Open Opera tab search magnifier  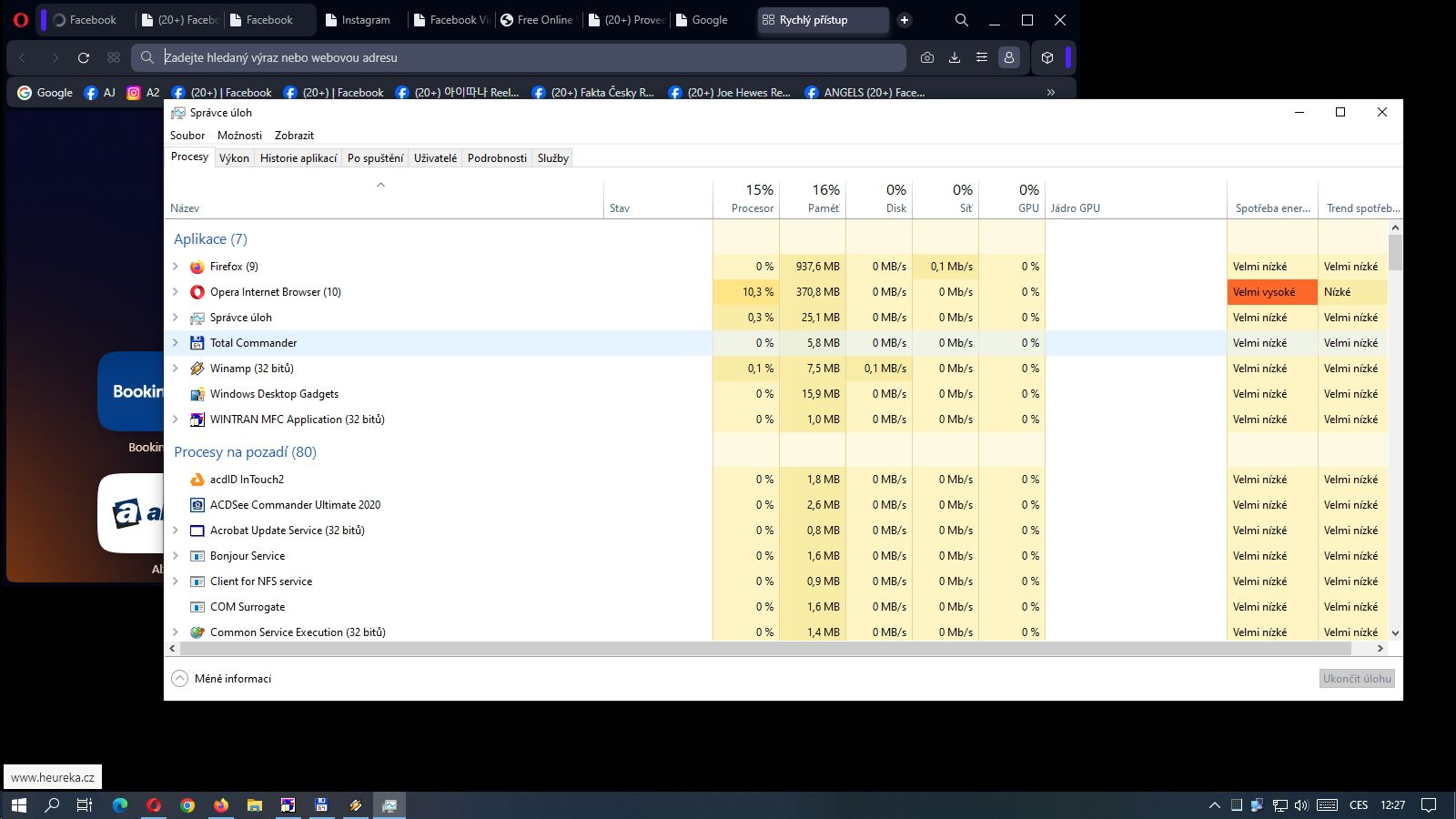962,20
